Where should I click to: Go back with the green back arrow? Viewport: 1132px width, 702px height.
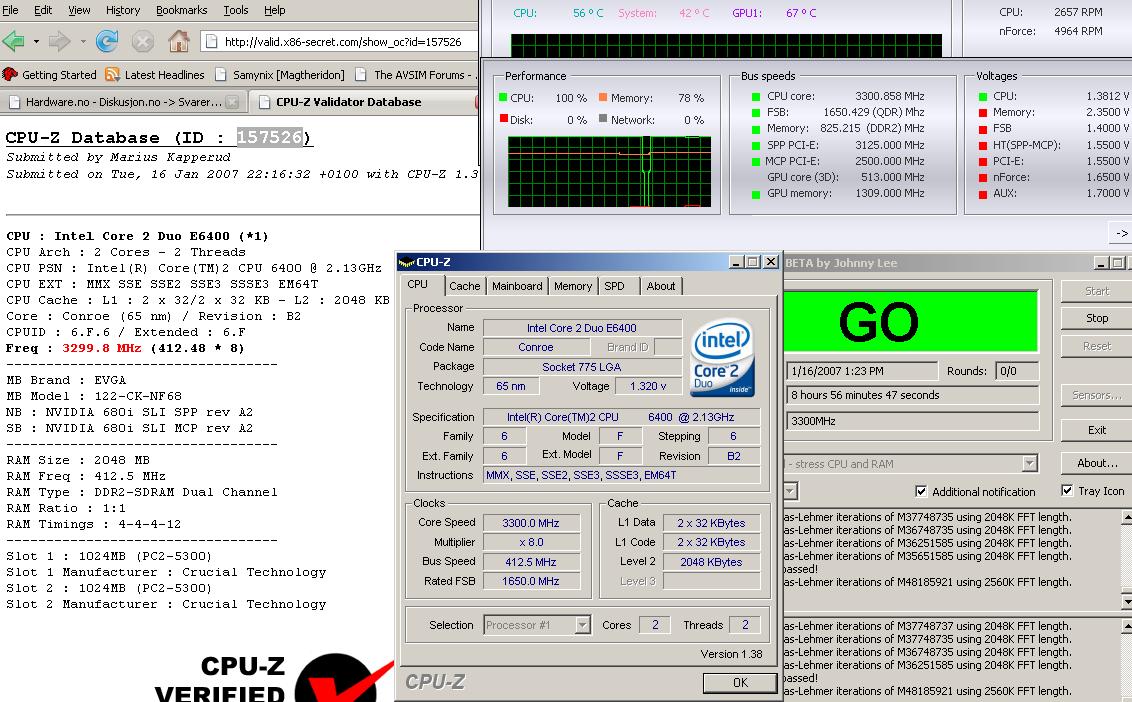click(14, 41)
